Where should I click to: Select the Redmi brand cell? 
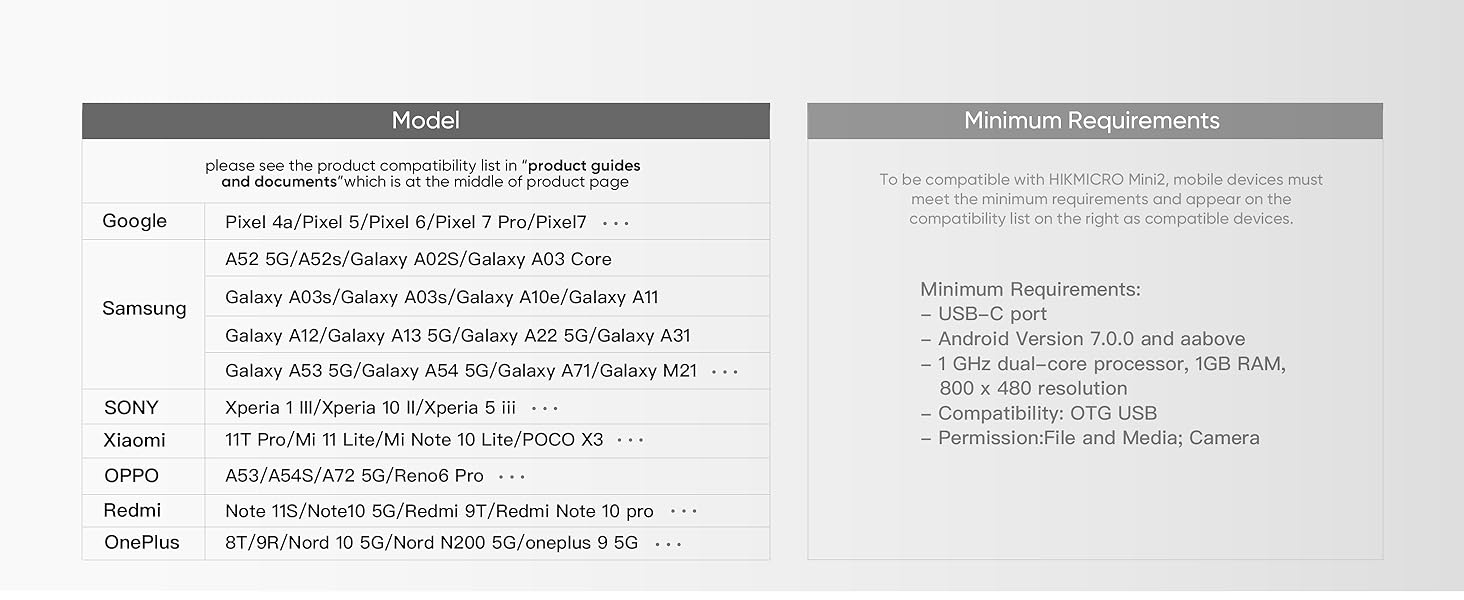point(132,511)
